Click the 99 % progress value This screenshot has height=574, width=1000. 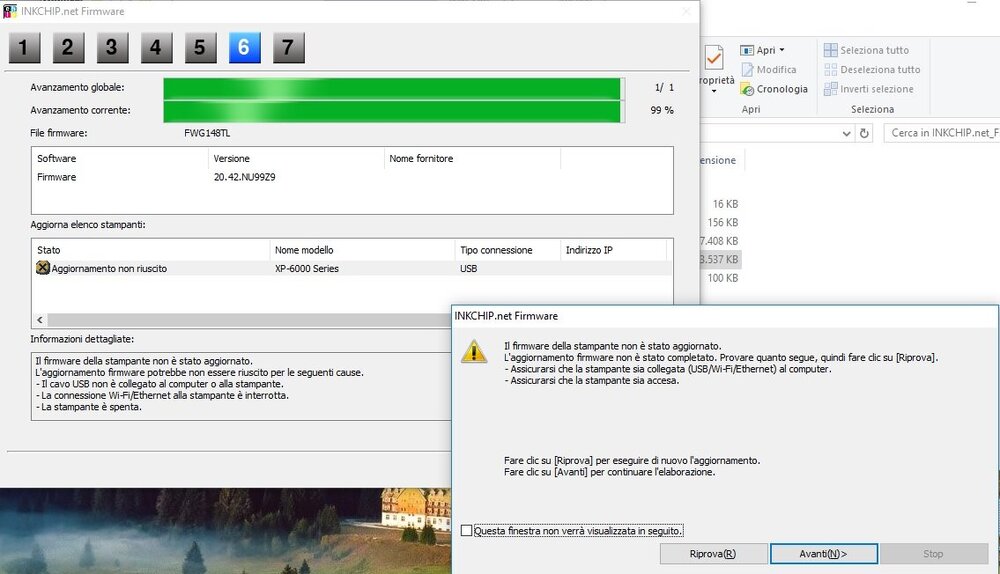coord(662,110)
